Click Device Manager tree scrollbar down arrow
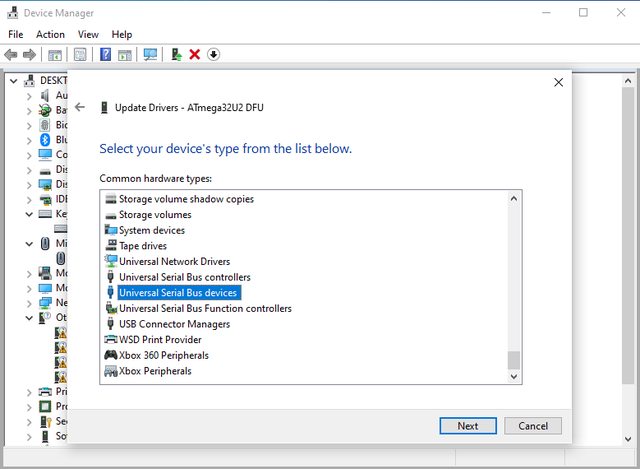 pyautogui.click(x=628, y=439)
